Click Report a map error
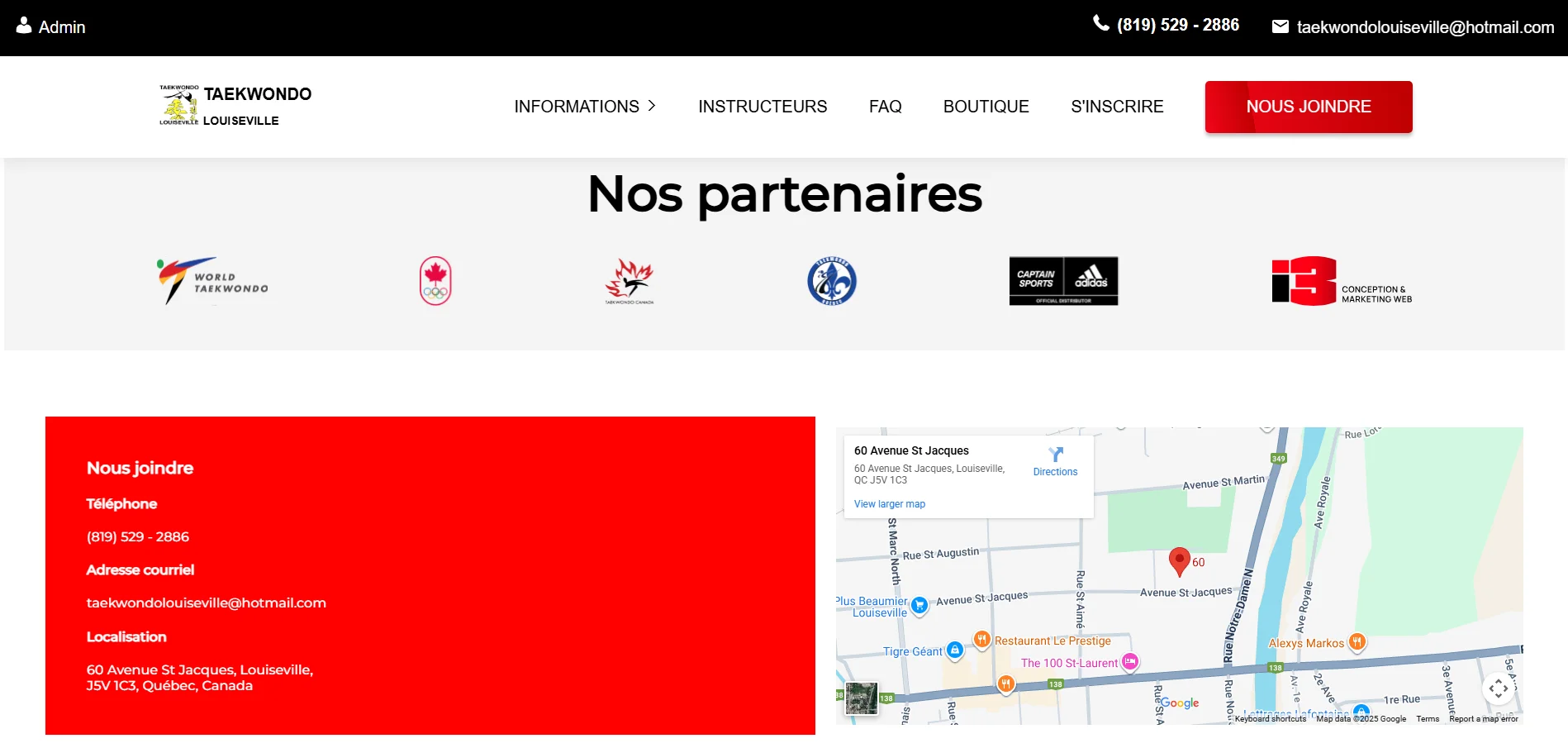 pos(1484,719)
